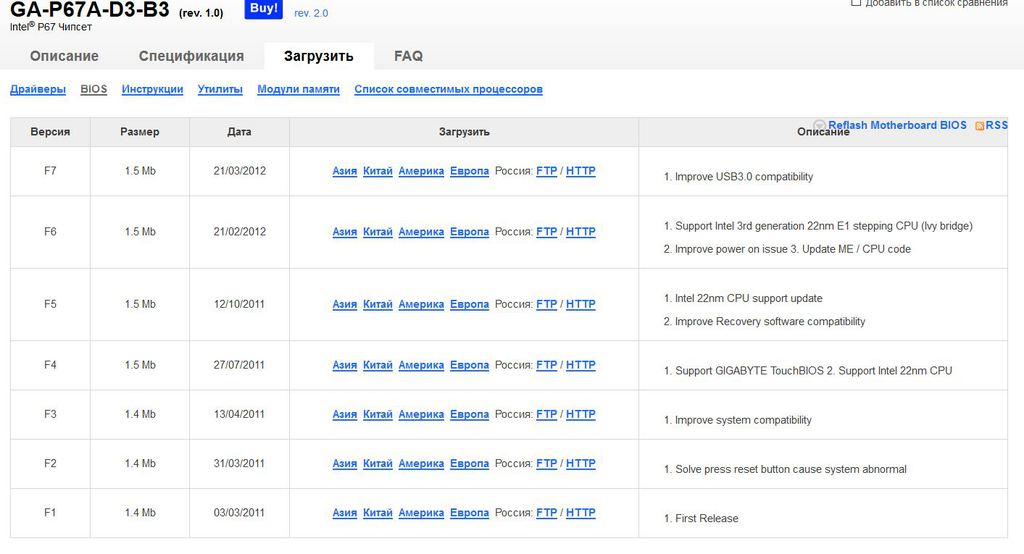Viewport: 1024px width, 554px height.
Task: Download F2 BIOS from Азия server
Action: tap(345, 464)
